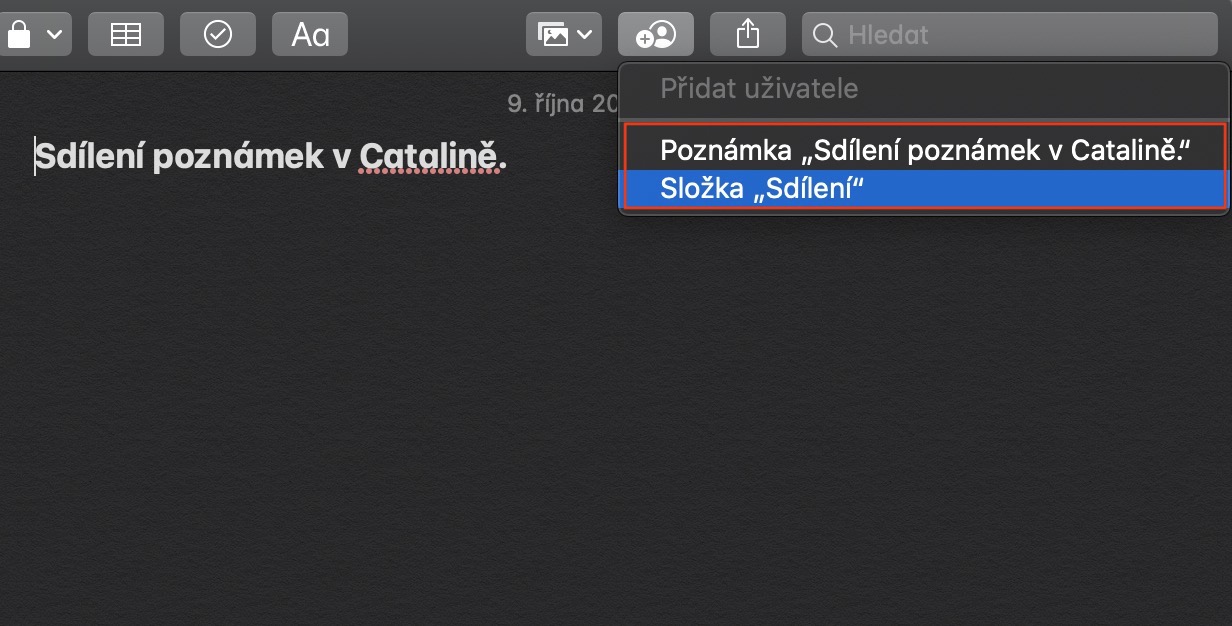Click the magnifying glass search icon
Viewport: 1232px width, 626px height.
coord(825,35)
